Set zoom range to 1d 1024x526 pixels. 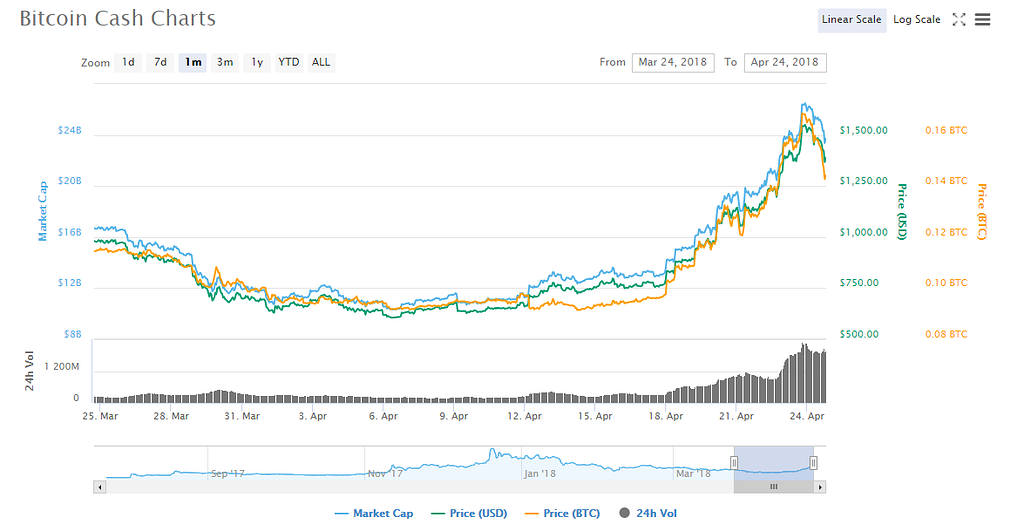click(x=128, y=62)
